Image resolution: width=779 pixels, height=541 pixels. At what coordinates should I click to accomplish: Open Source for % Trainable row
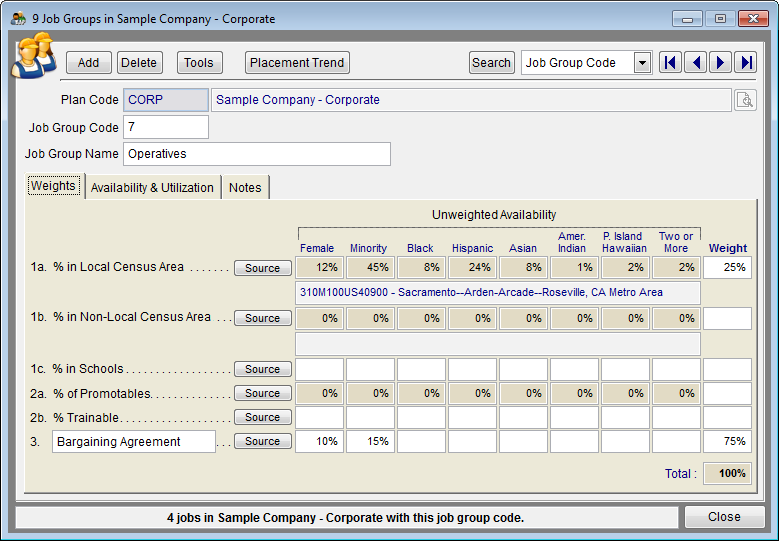(262, 417)
